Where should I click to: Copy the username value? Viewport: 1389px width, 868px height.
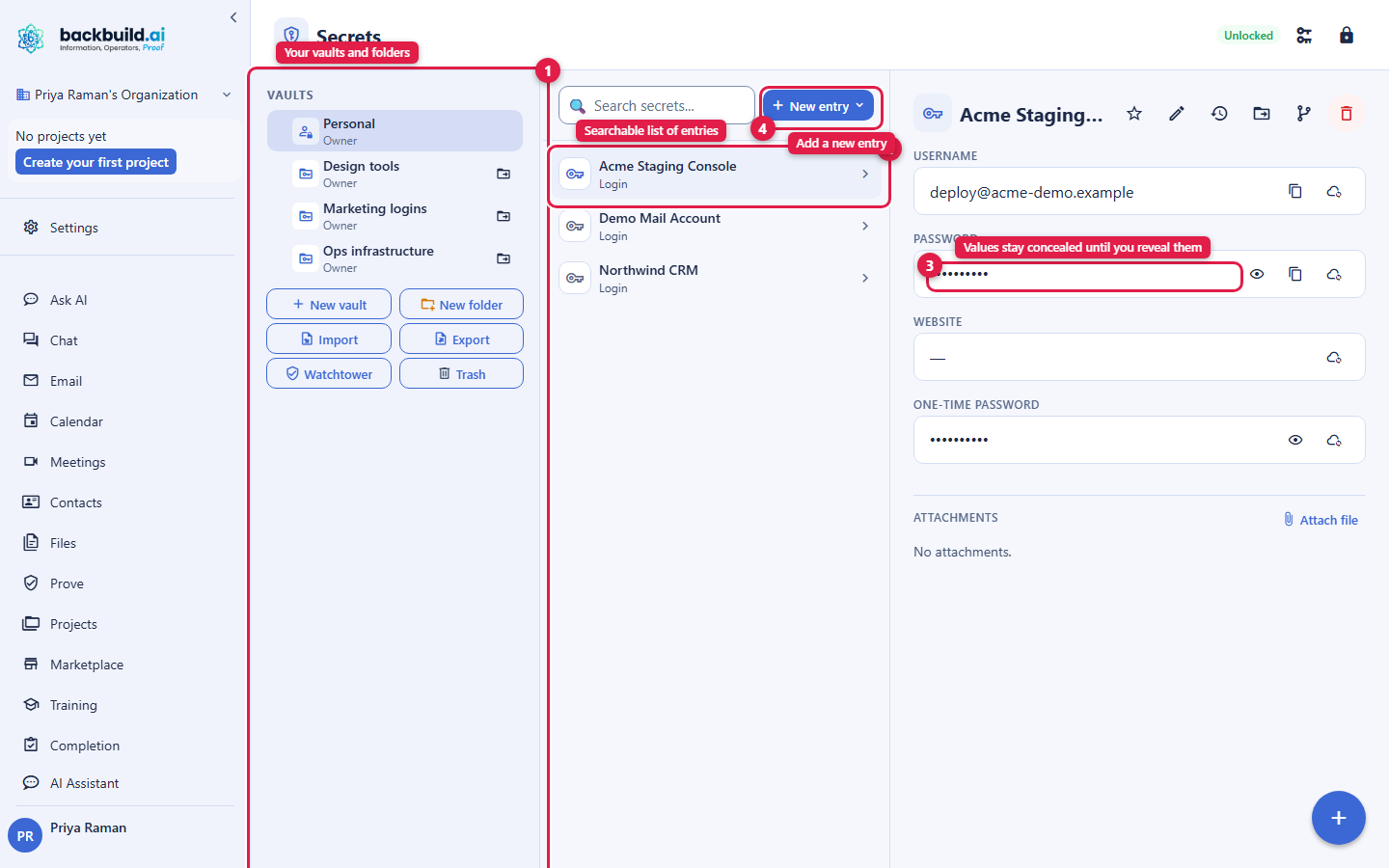(x=1295, y=191)
